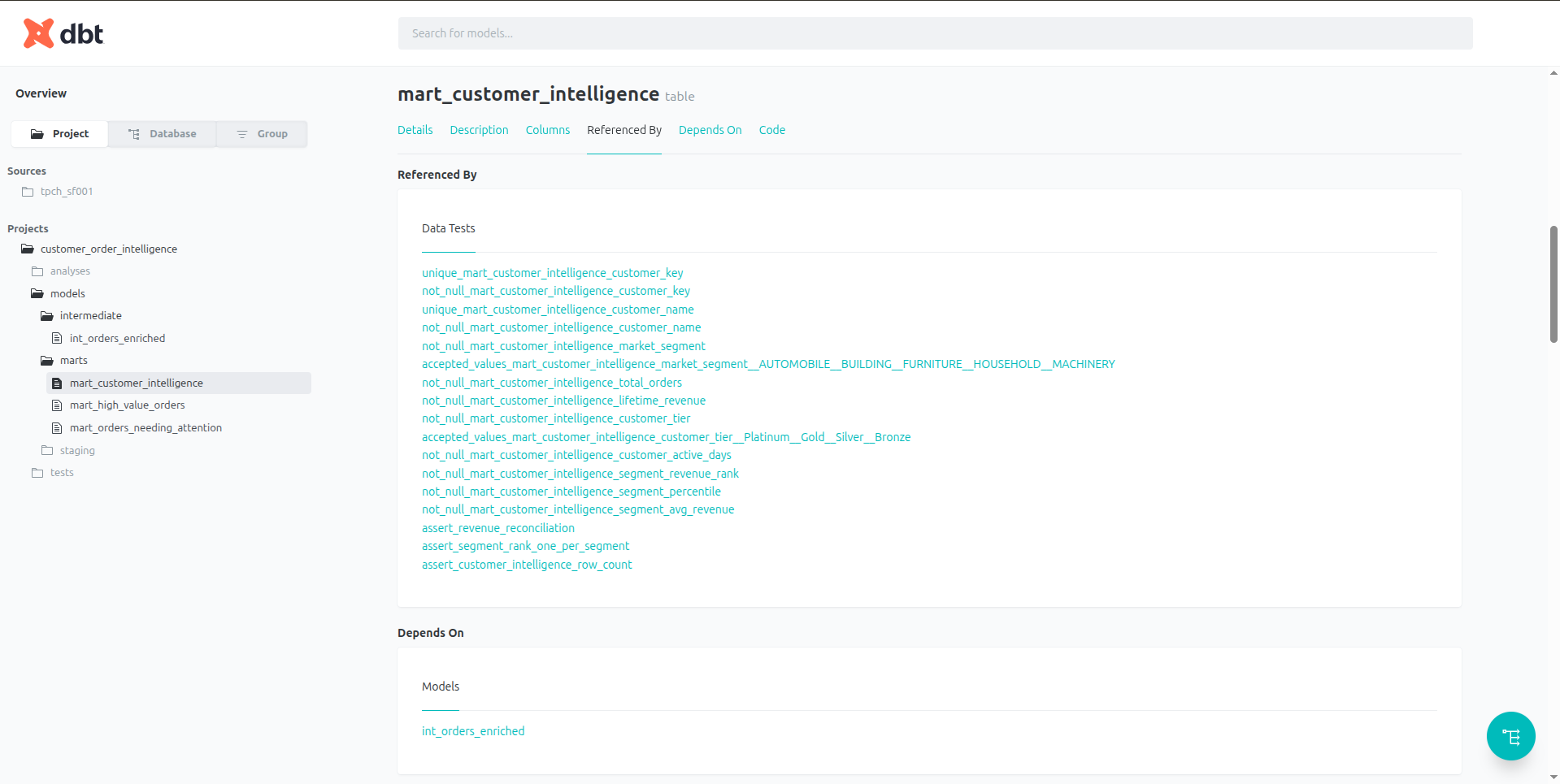Click the staging folder icon
Screen dimensions: 1560x784
coord(47,450)
